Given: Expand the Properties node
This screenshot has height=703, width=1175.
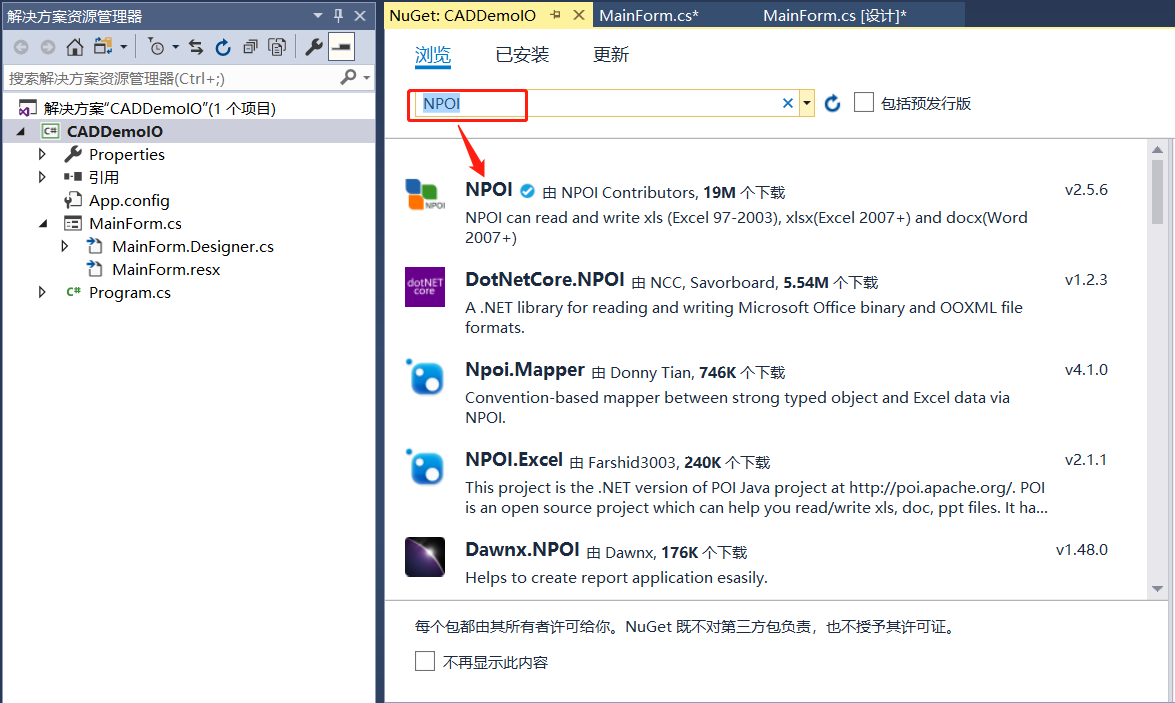Looking at the screenshot, I should point(42,154).
